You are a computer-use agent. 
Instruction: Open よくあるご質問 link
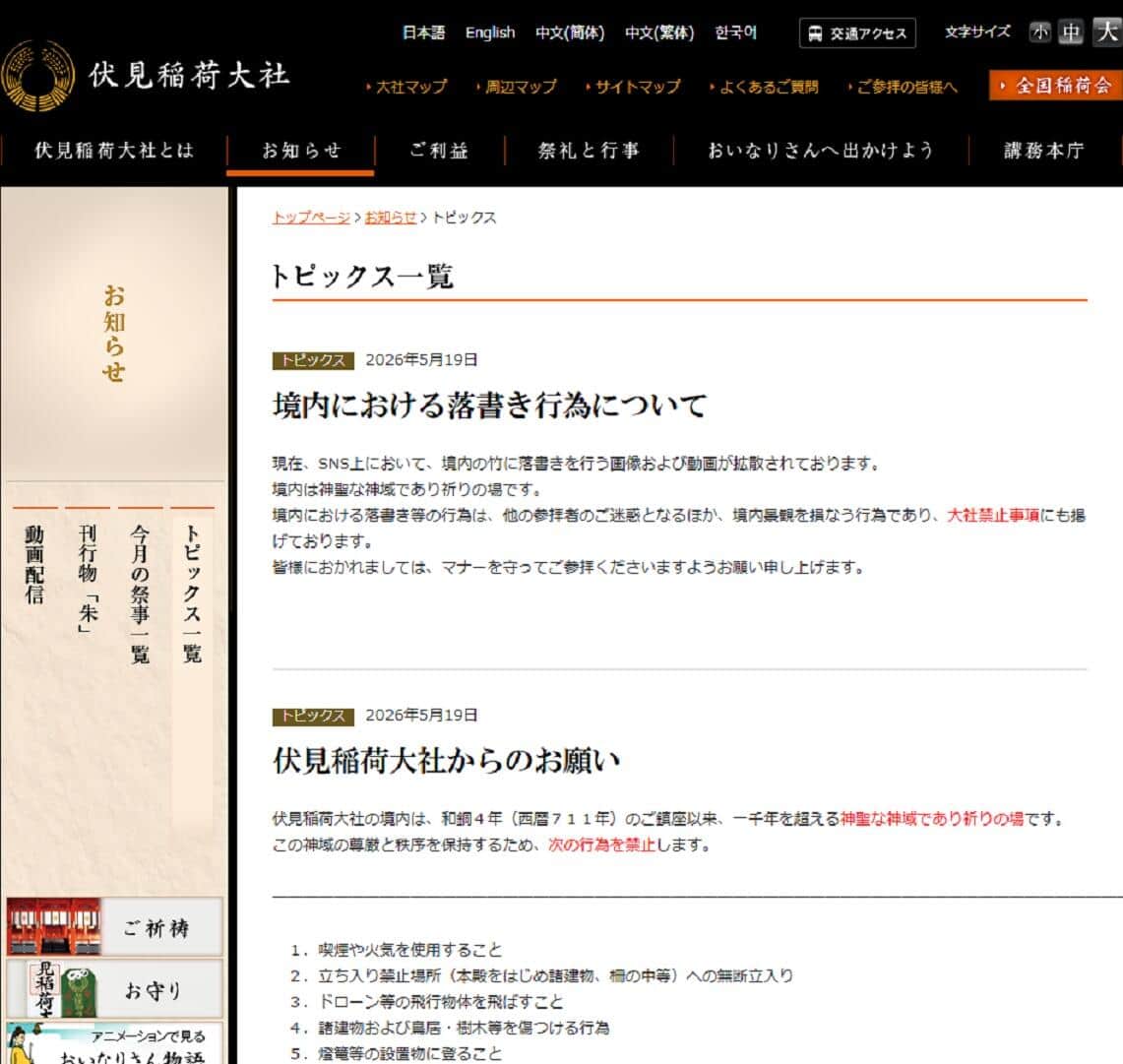[x=765, y=87]
